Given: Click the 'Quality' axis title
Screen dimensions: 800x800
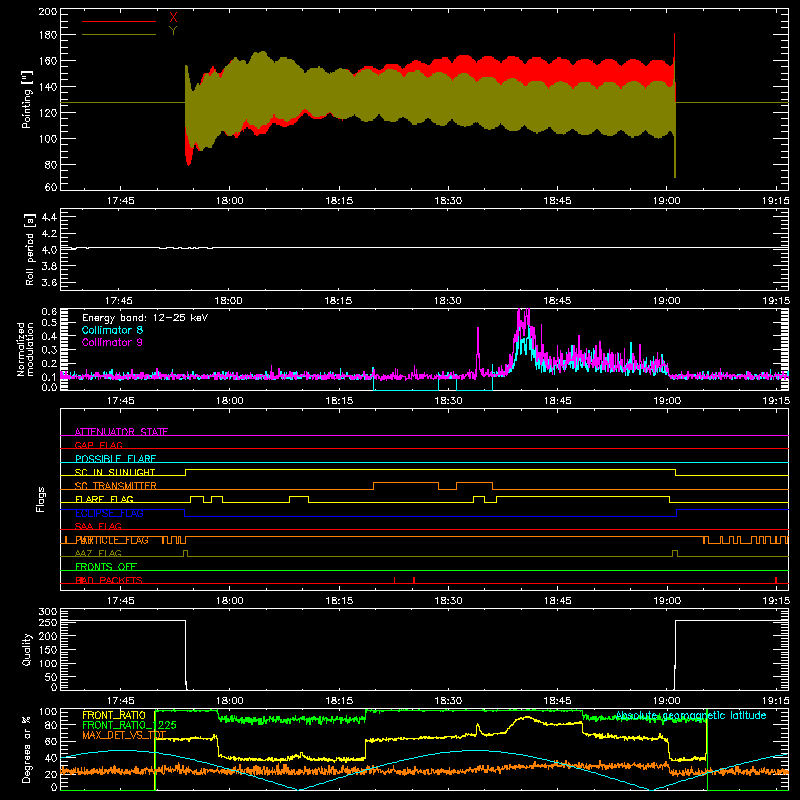Looking at the screenshot, I should click(27, 649).
